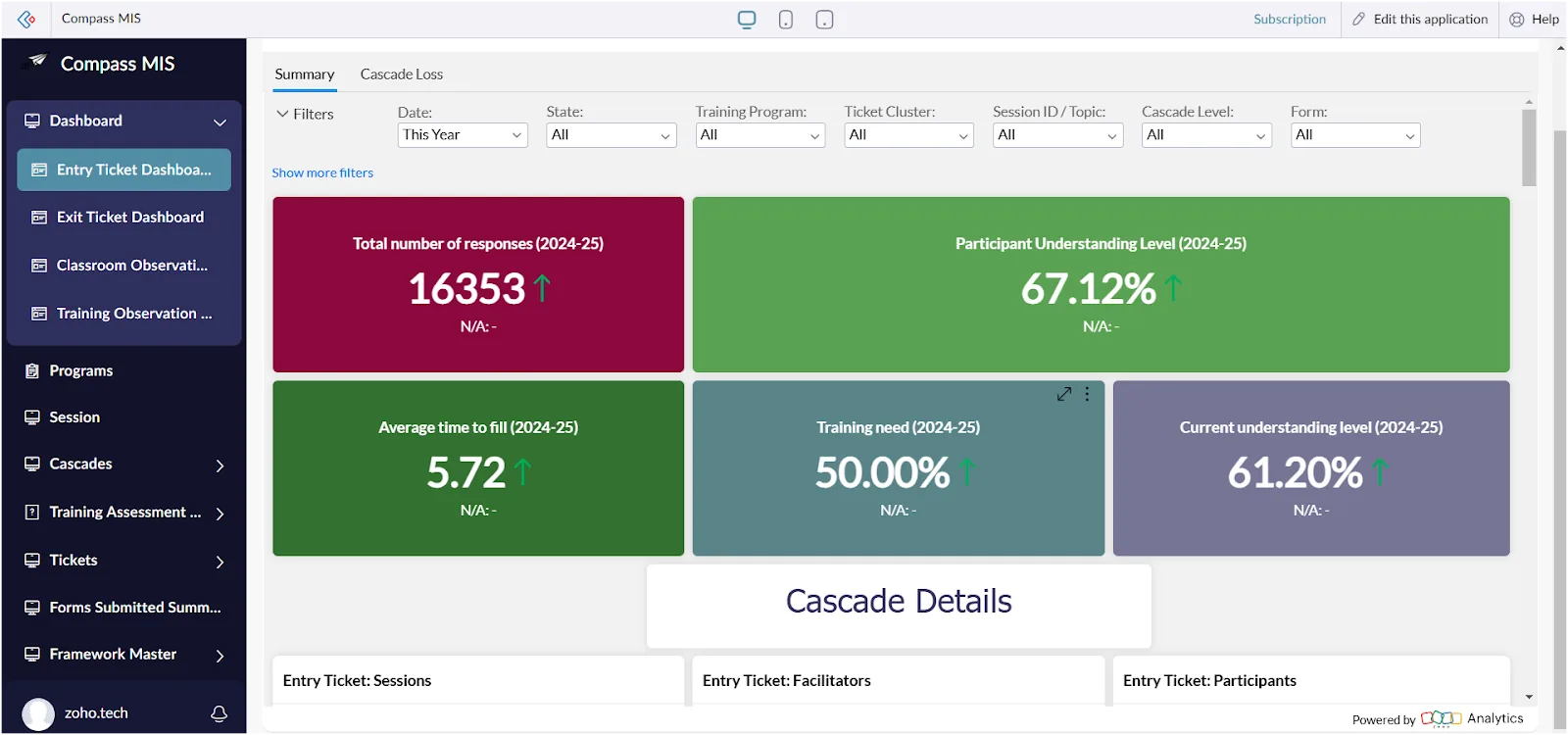
Task: Click Edit this application button
Action: click(x=1420, y=19)
